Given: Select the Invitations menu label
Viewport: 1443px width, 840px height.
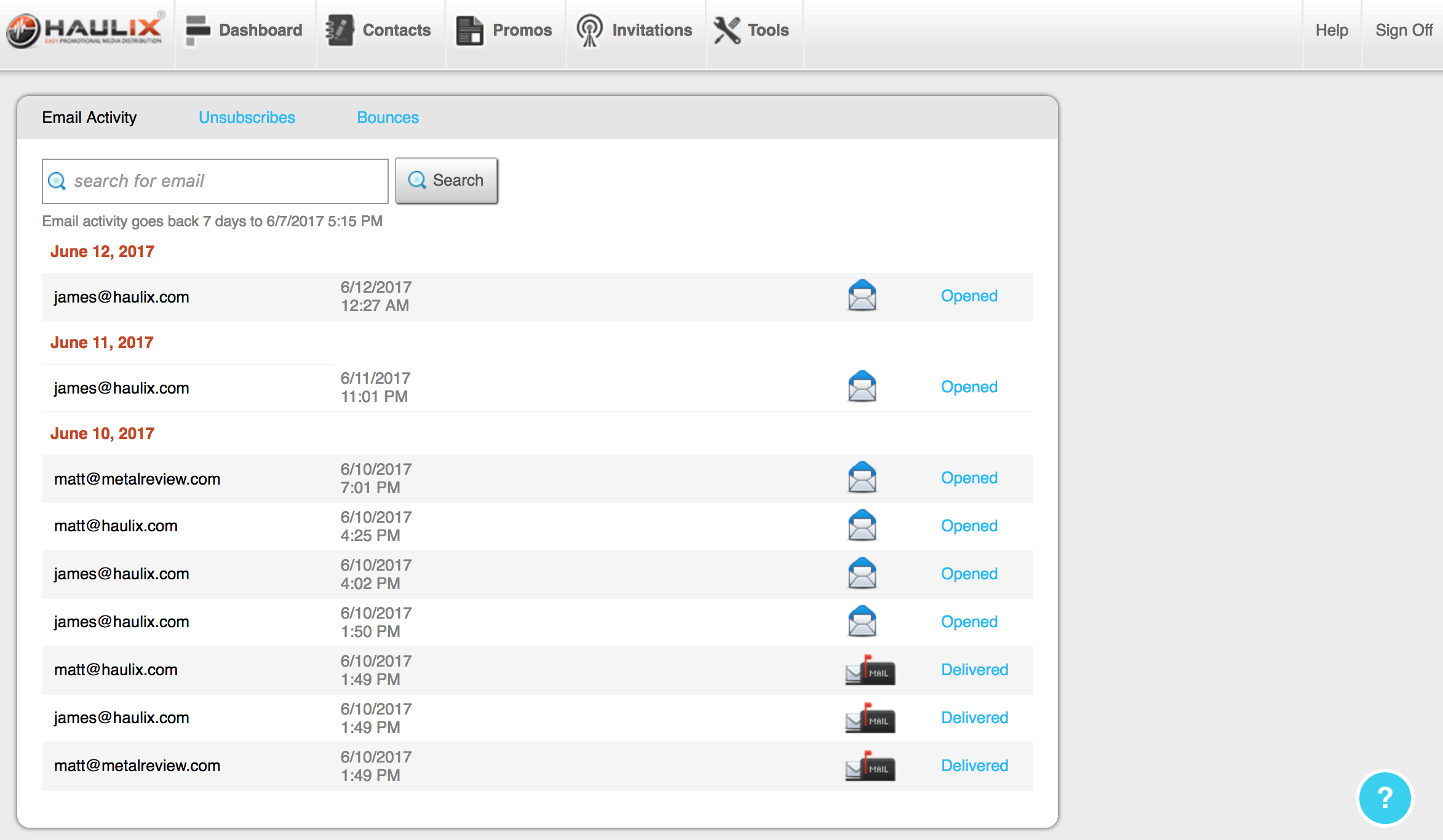Looking at the screenshot, I should click(x=652, y=30).
